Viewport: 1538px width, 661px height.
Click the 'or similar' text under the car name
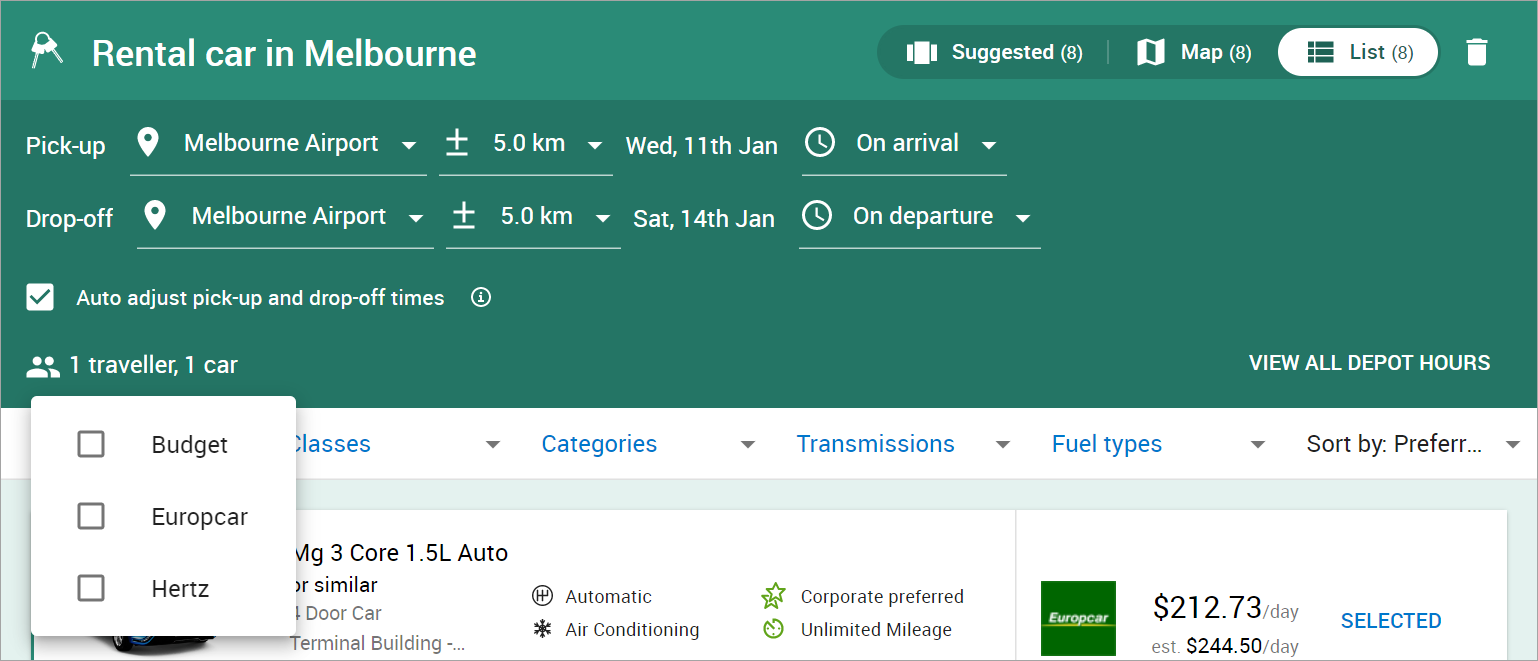335,585
